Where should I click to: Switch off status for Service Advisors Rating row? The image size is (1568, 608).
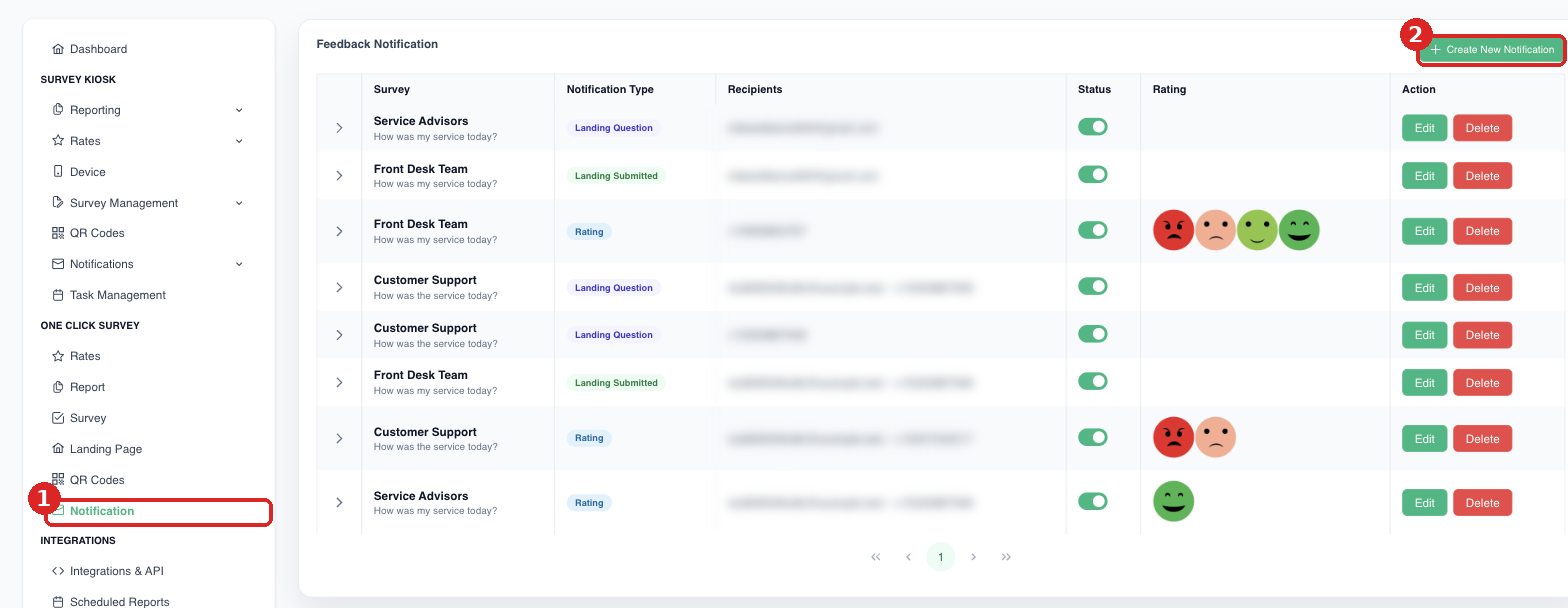1093,501
